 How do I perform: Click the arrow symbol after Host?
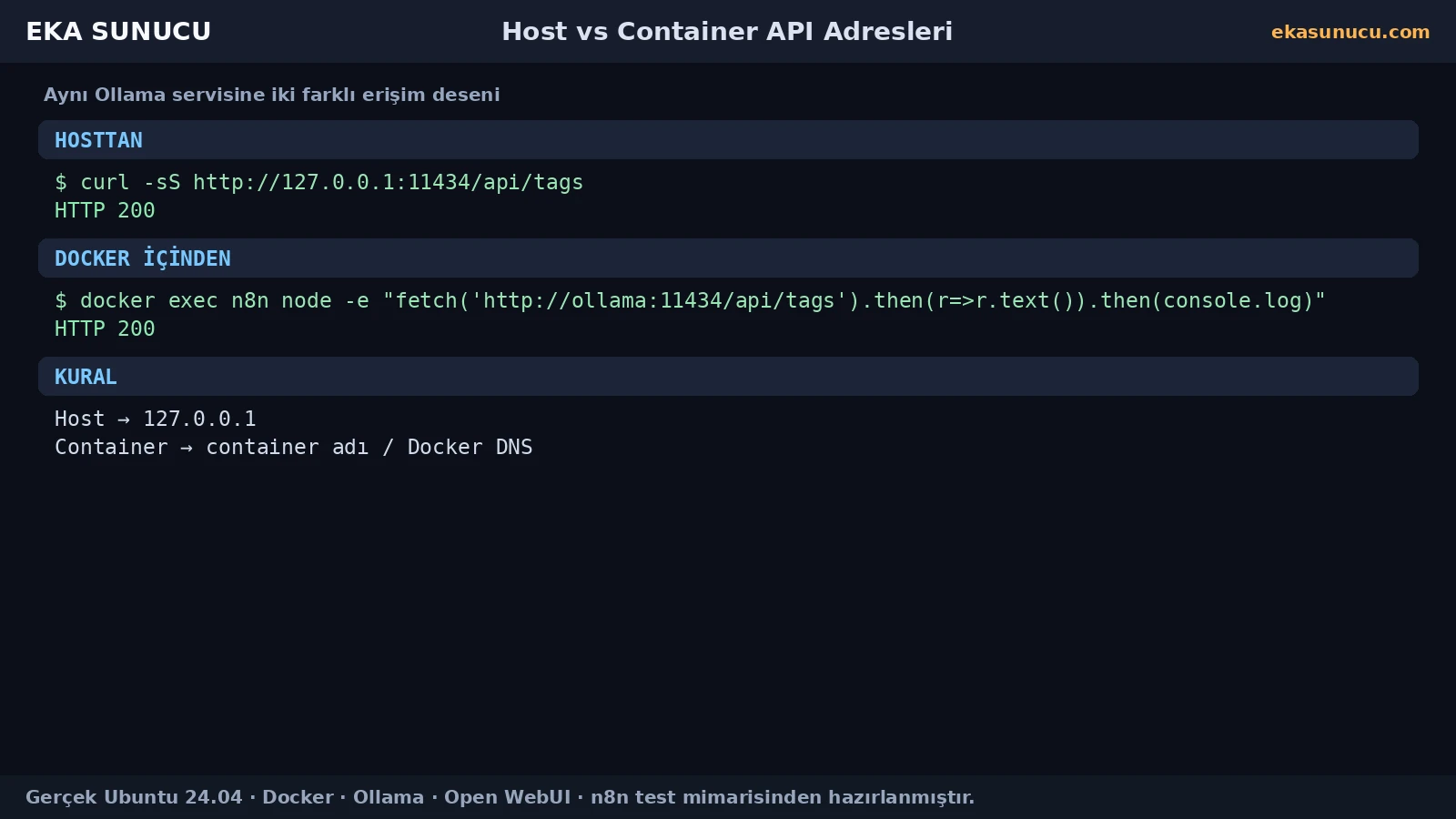(x=124, y=420)
